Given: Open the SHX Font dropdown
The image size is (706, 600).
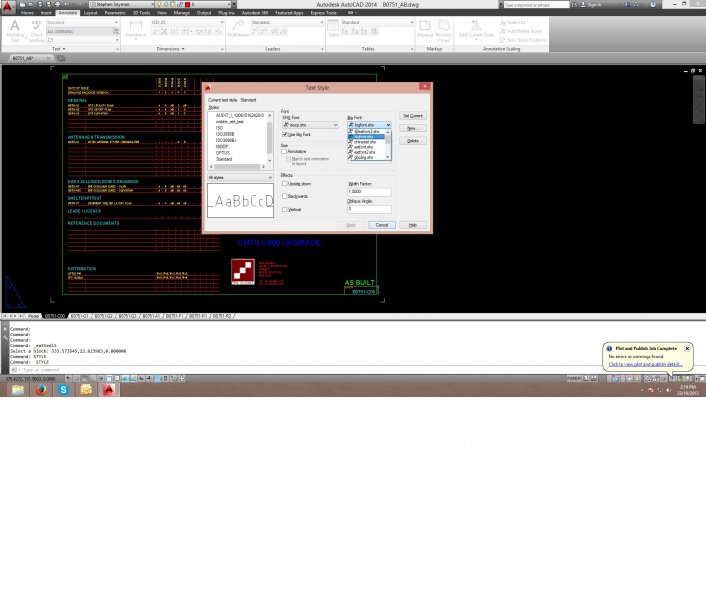Looking at the screenshot, I should (310, 125).
